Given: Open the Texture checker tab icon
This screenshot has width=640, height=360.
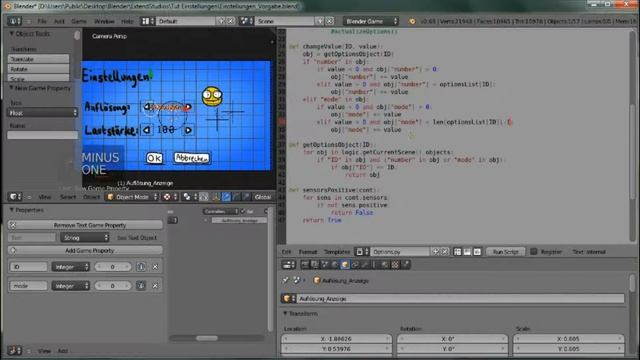Looking at the screenshot, I should tap(395, 265).
